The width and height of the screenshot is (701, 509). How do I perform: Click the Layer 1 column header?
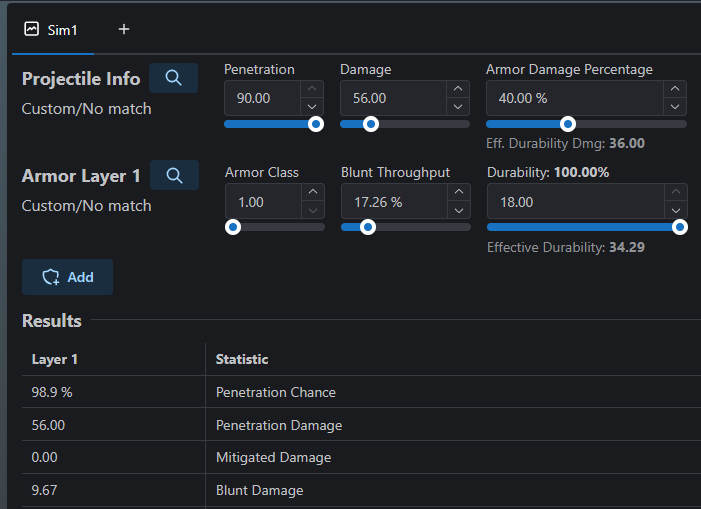[114, 359]
